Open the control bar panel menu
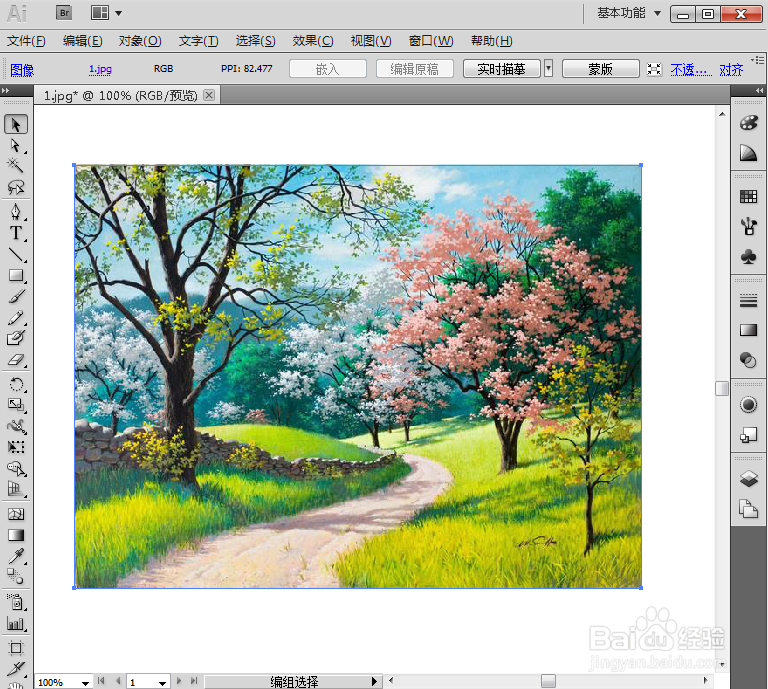The height and width of the screenshot is (689, 768). click(x=759, y=60)
